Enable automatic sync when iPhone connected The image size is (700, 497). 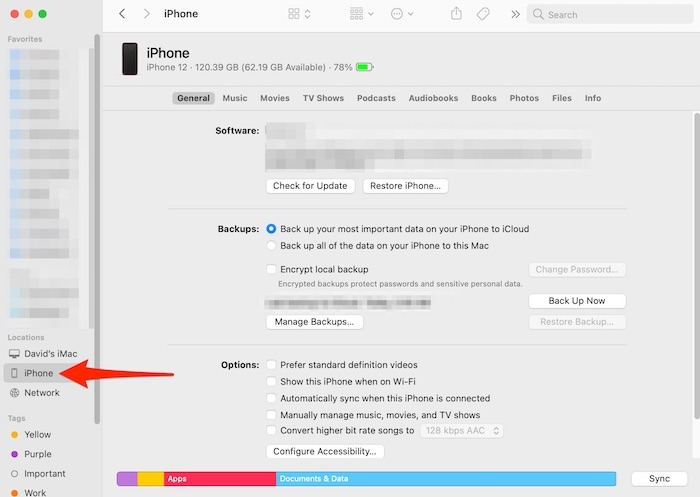271,398
